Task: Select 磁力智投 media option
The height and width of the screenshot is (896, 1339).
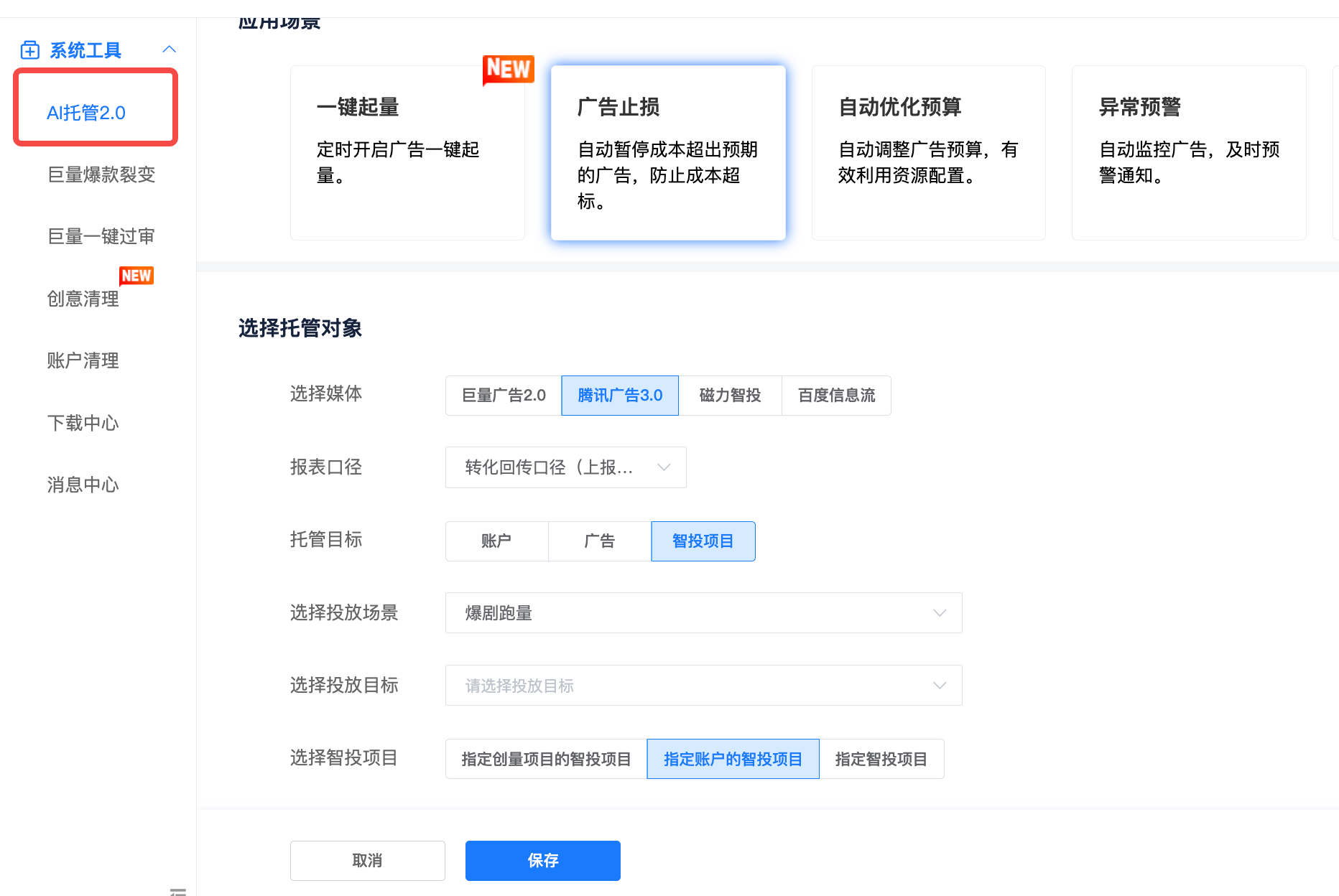Action: tap(730, 396)
